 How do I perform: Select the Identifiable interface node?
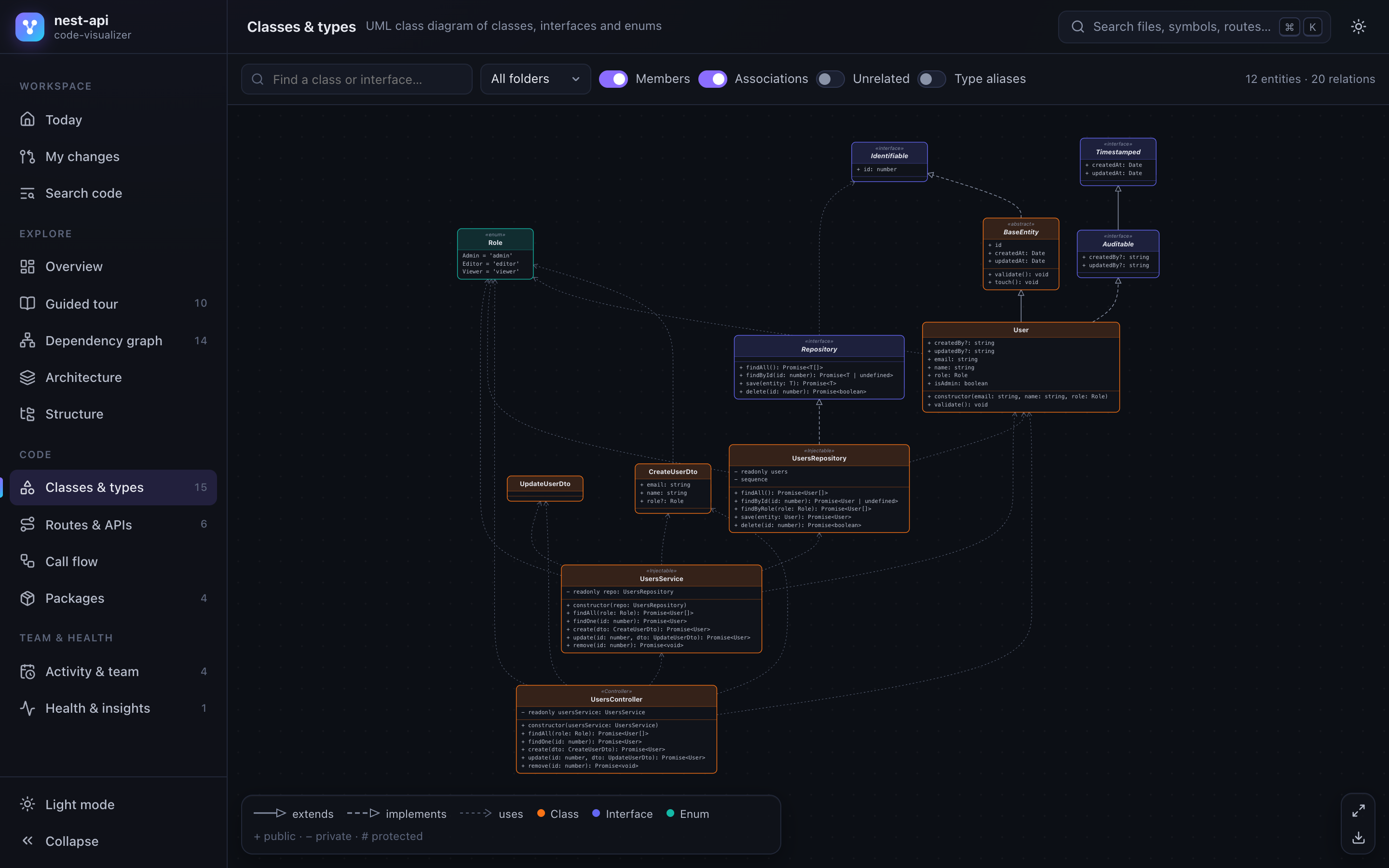tap(889, 162)
